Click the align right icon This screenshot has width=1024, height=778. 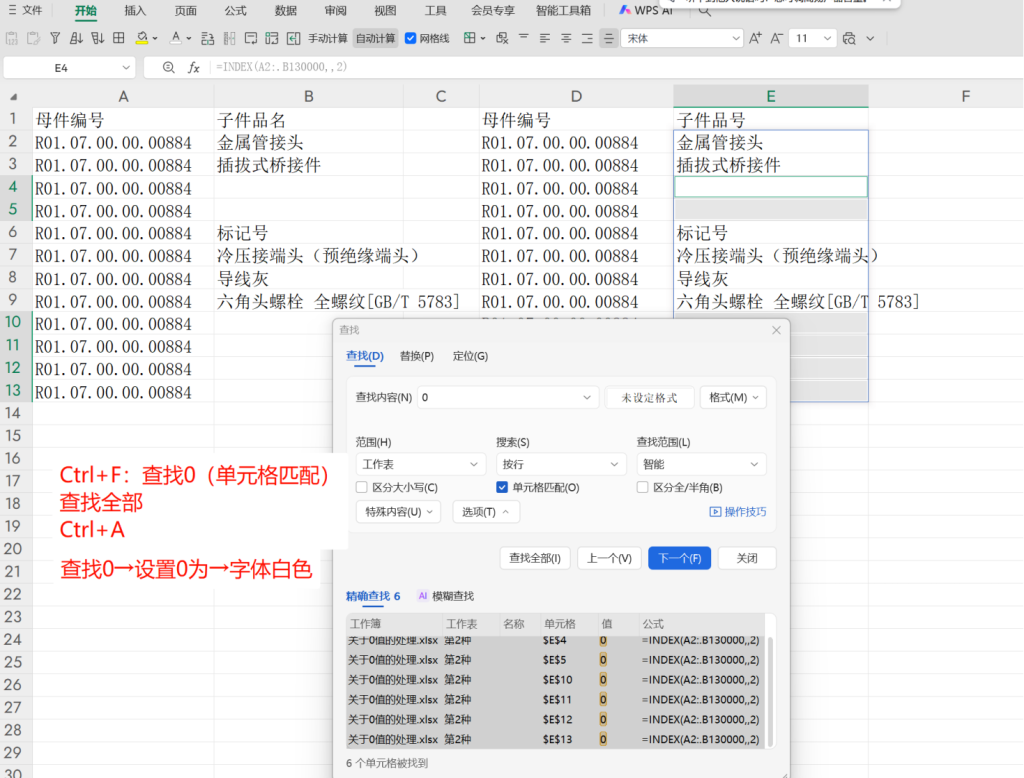click(x=587, y=39)
